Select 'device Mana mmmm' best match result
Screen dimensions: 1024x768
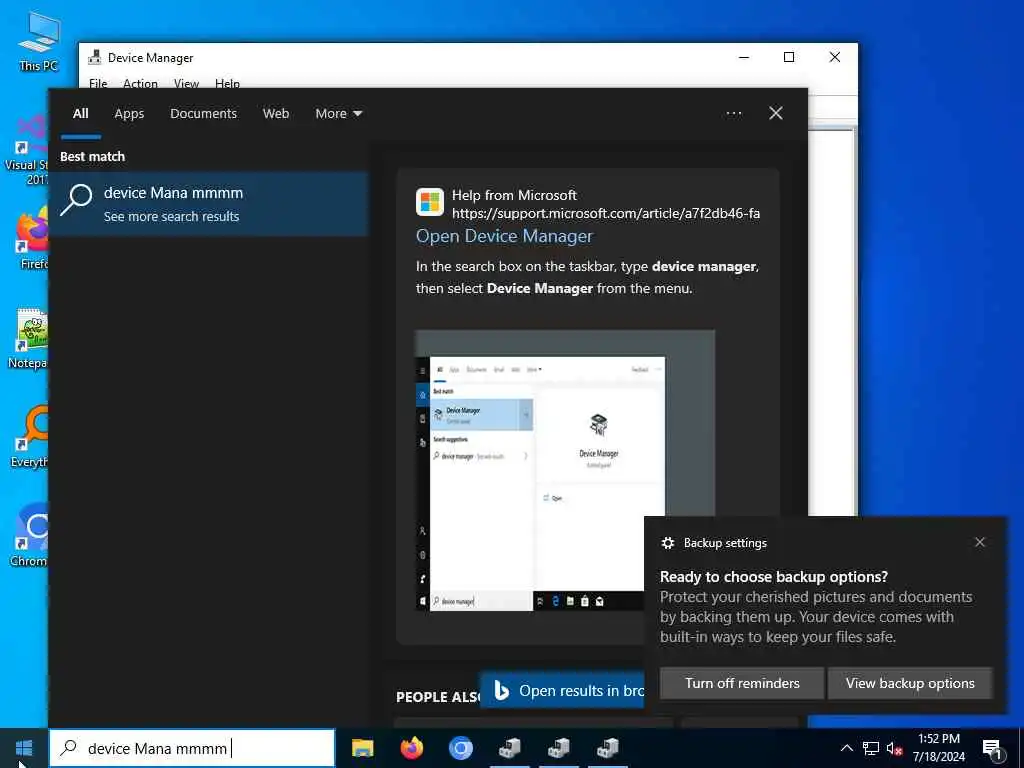point(209,204)
